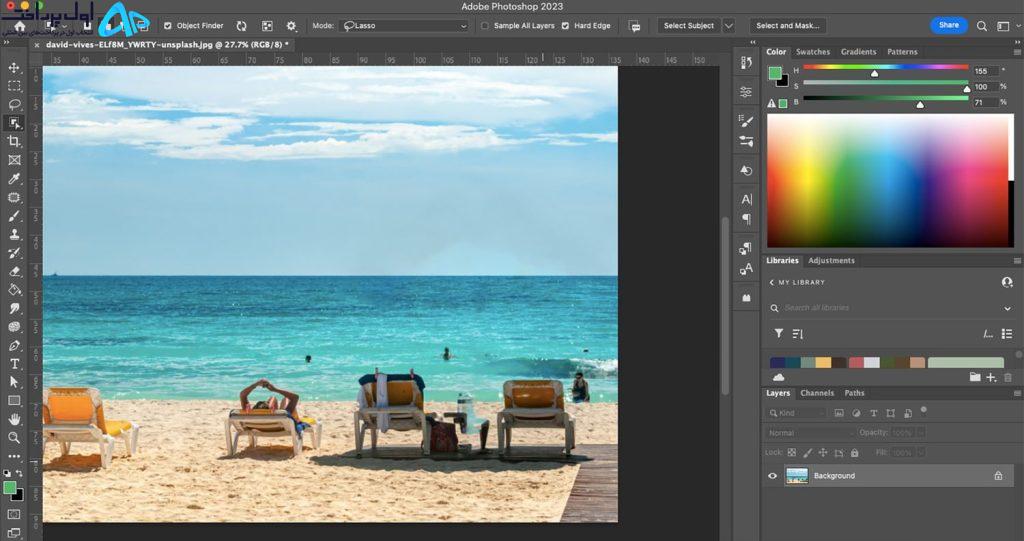
Task: Open the Mode Lasso dropdown
Action: point(404,26)
